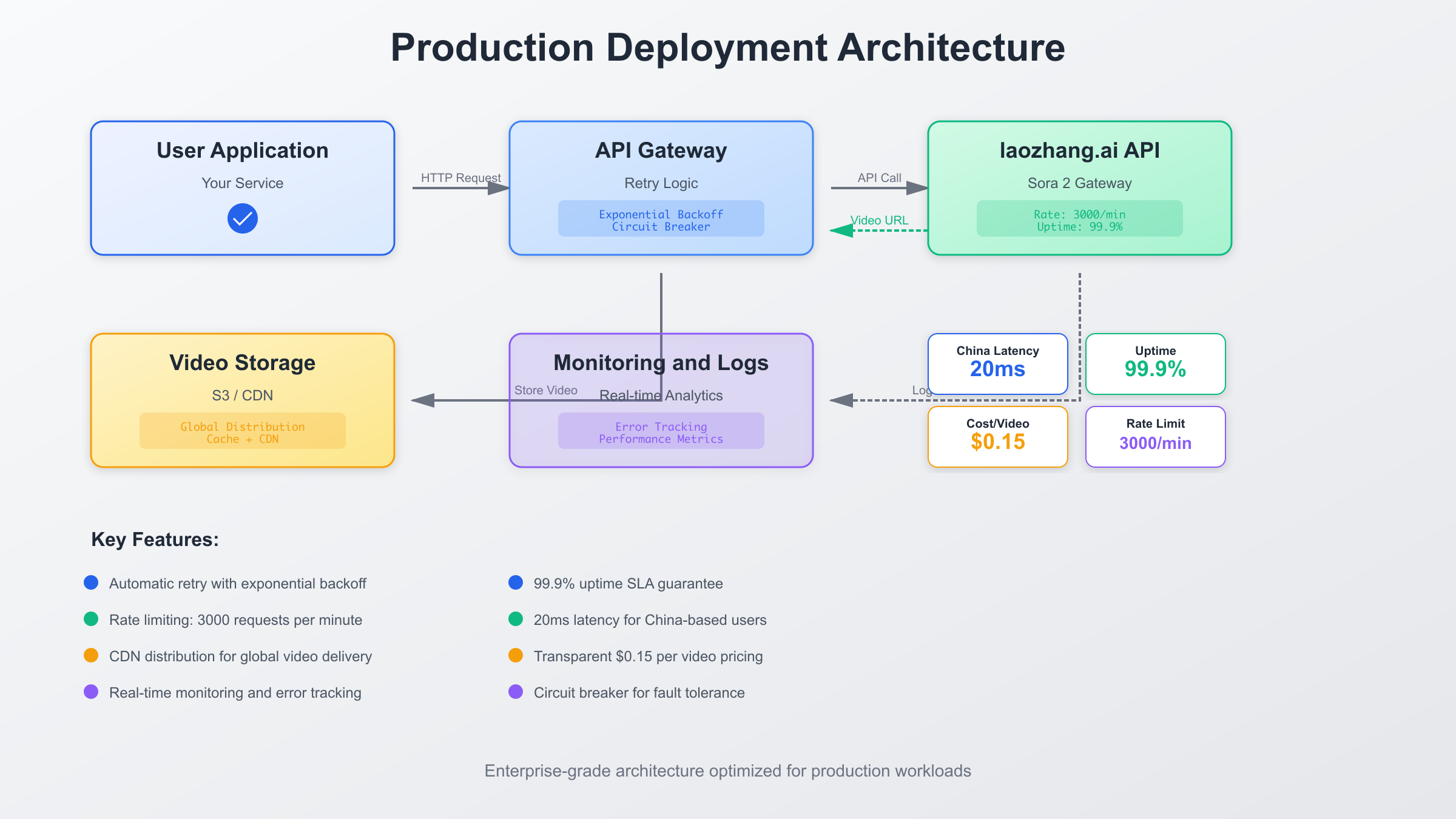This screenshot has width=1456, height=819.
Task: Select the purple bullet for circuit breaker feature
Action: tap(515, 692)
